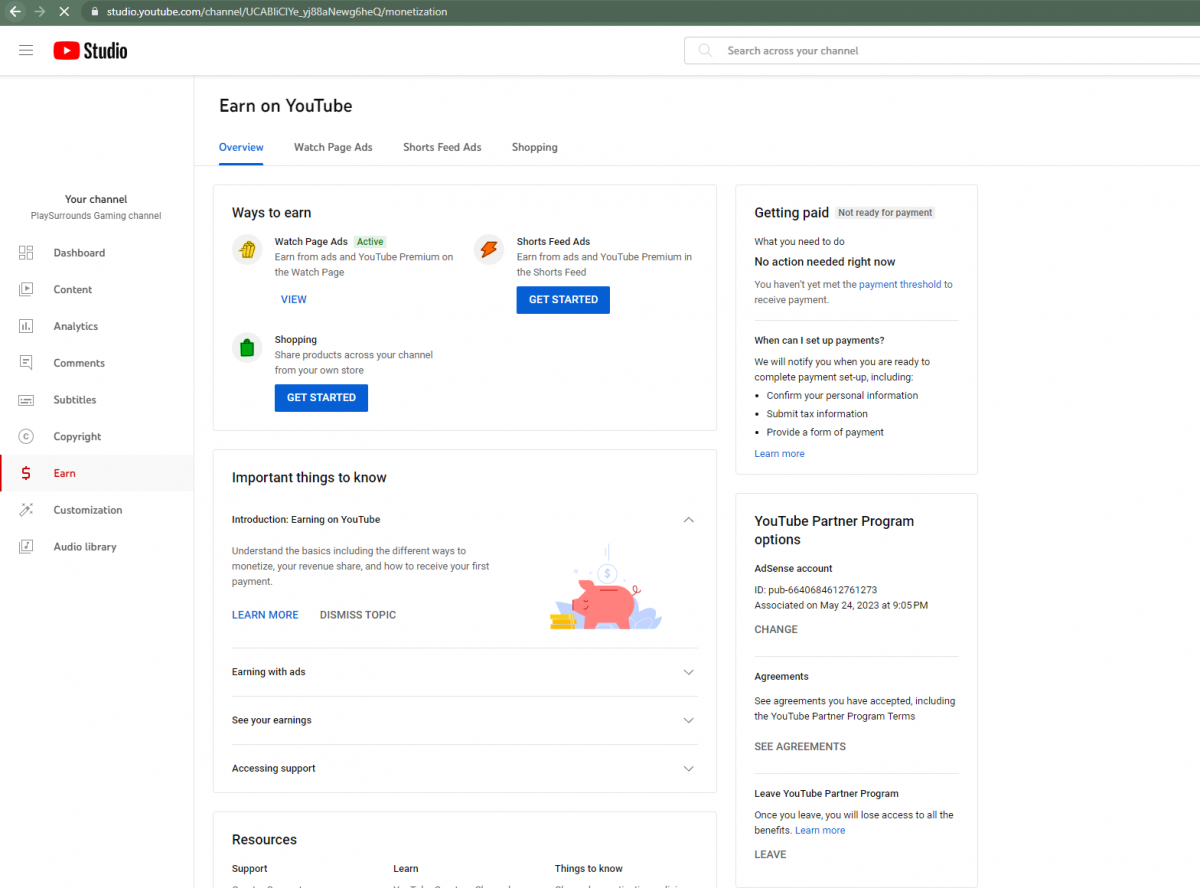Open the Analytics sidebar item

(75, 326)
